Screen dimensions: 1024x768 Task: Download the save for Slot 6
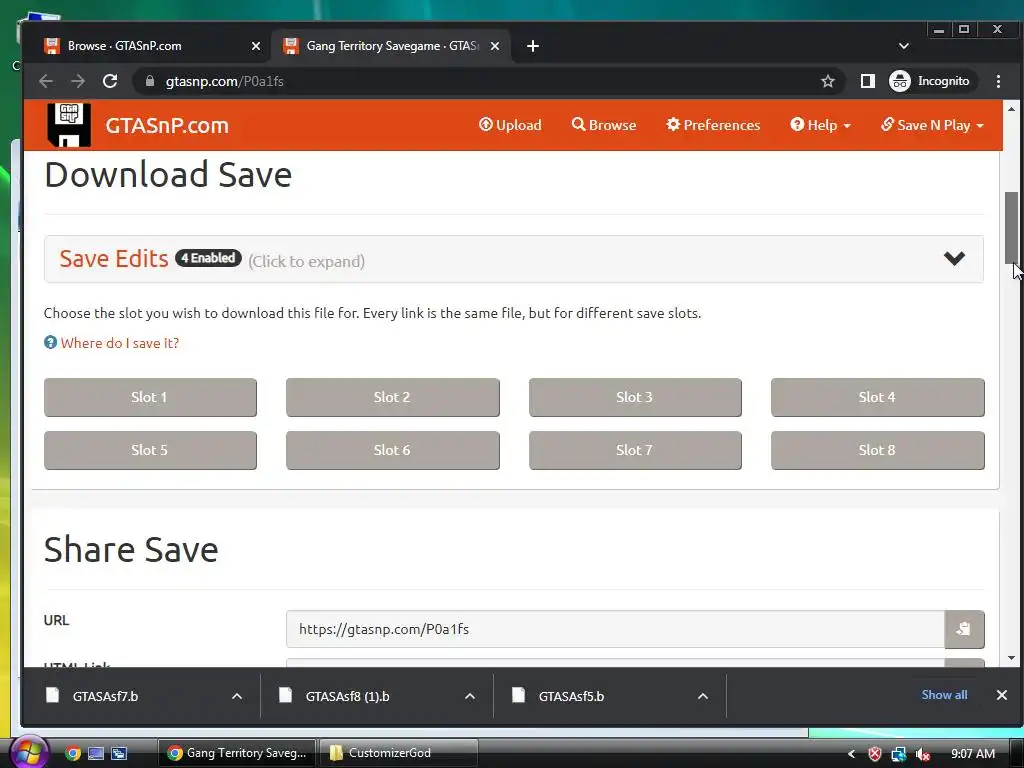(392, 450)
